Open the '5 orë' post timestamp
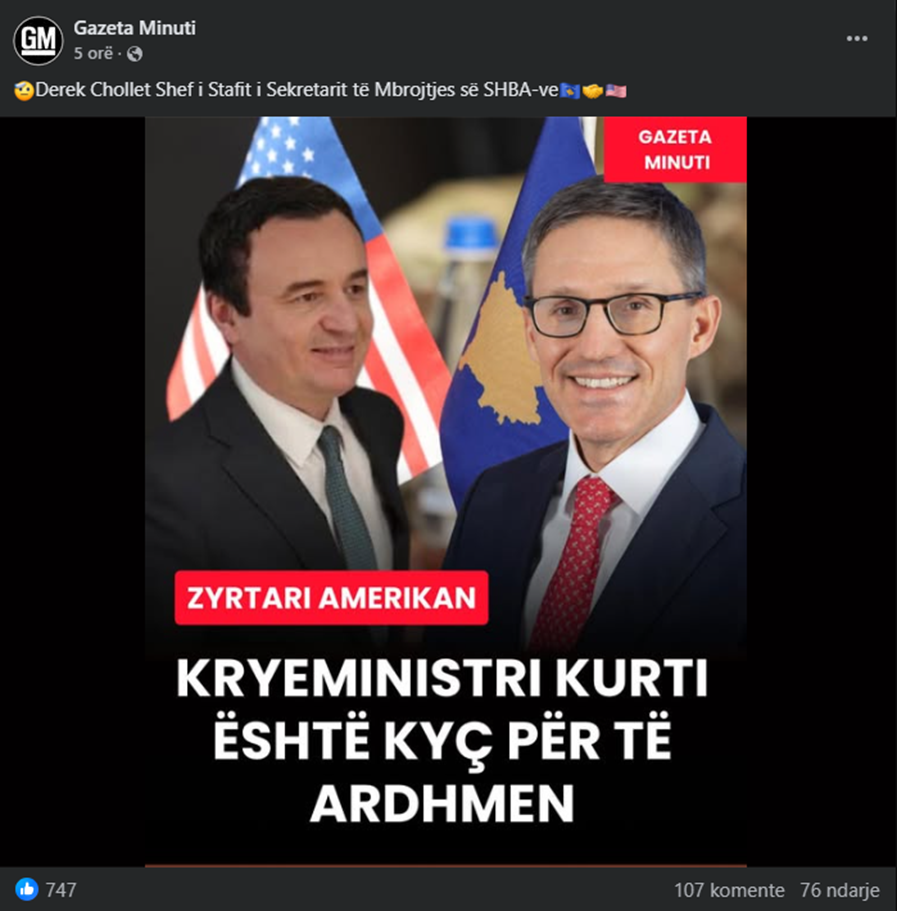897x911 pixels. [x=93, y=53]
